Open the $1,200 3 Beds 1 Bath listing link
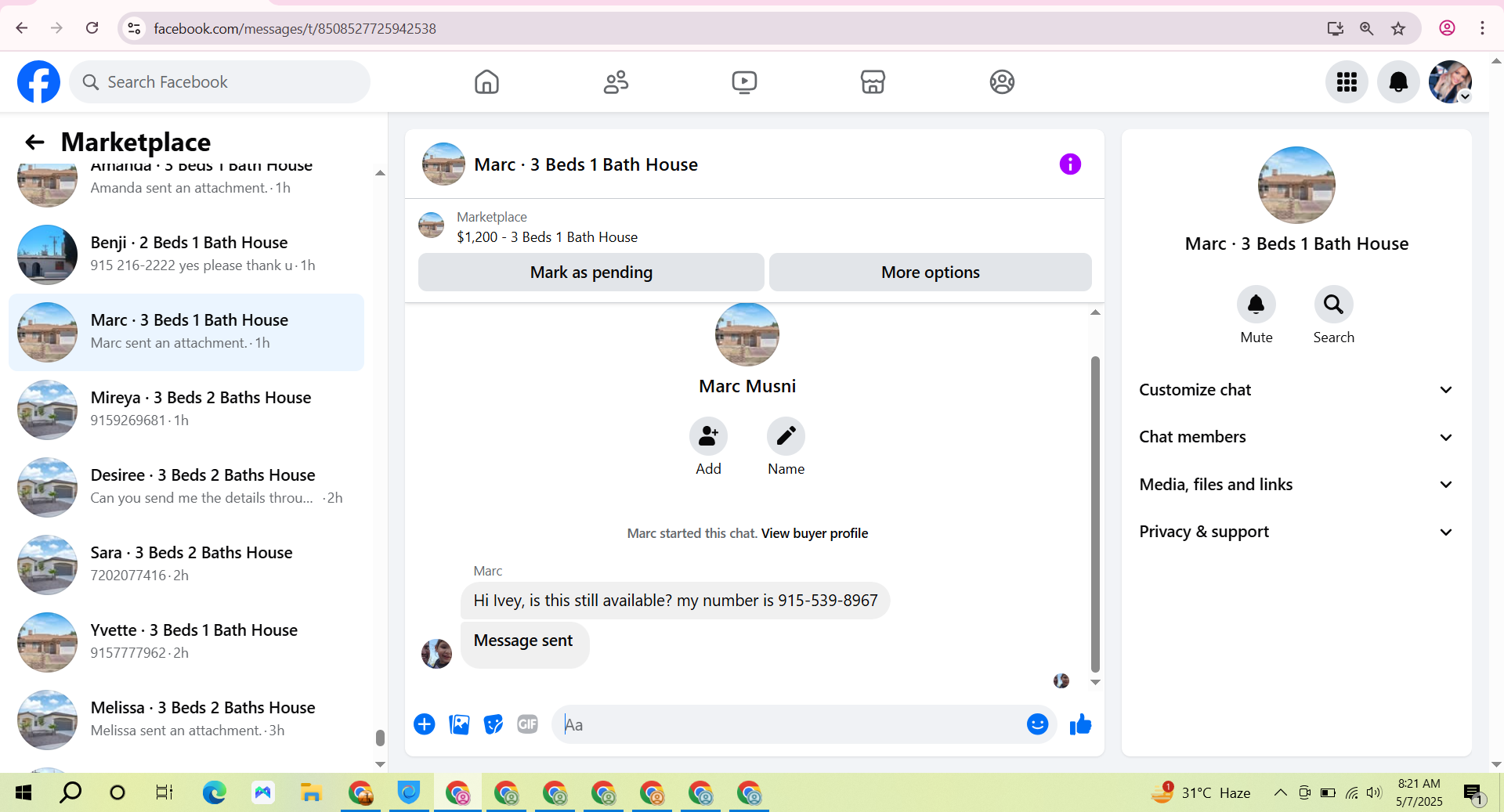Image resolution: width=1504 pixels, height=812 pixels. click(547, 236)
